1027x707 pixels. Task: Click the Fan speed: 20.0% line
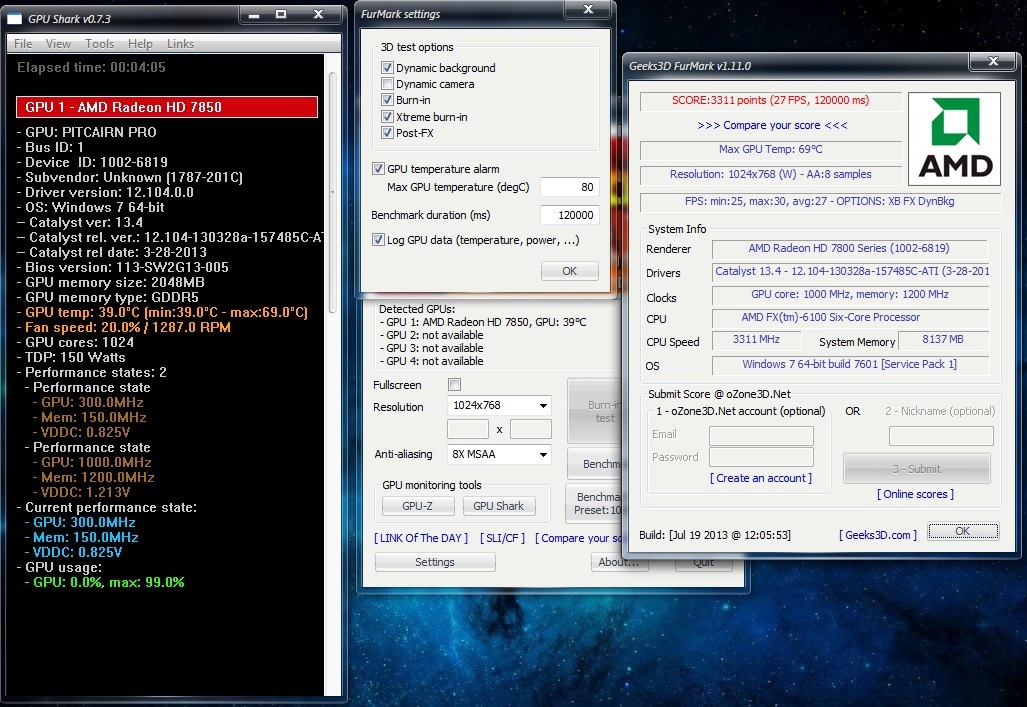[124, 327]
